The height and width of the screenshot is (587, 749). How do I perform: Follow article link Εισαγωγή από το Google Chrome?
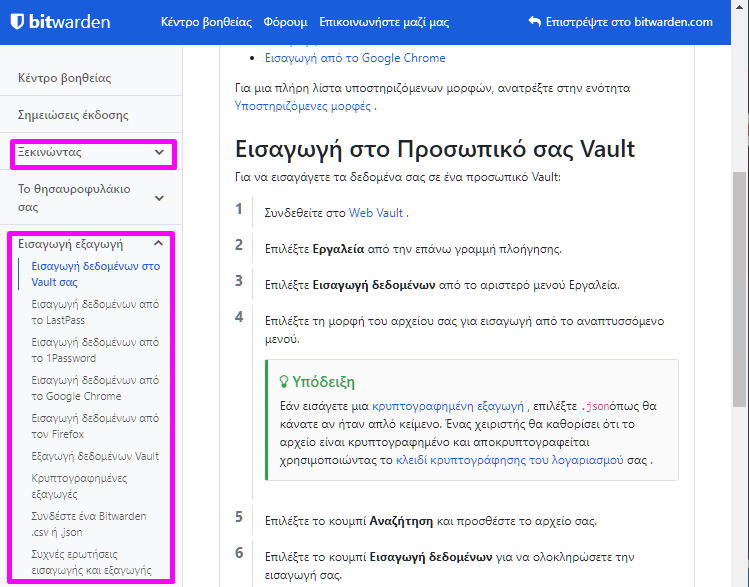tap(355, 58)
